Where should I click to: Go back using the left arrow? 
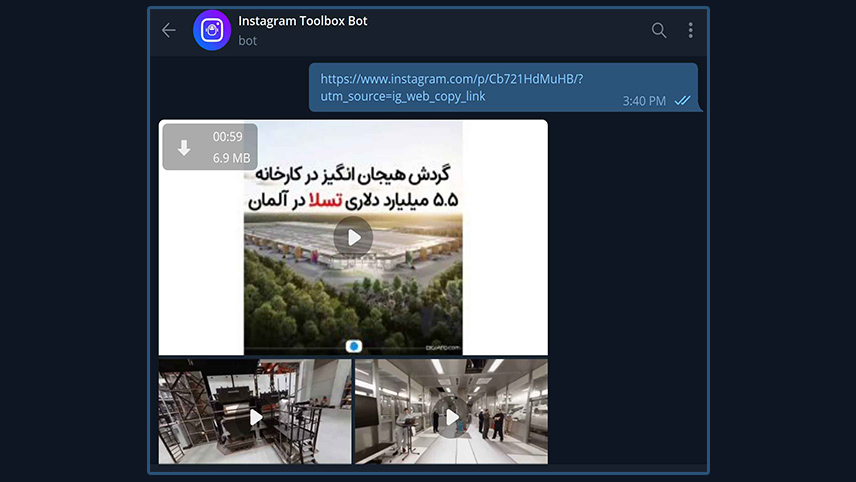pyautogui.click(x=169, y=30)
